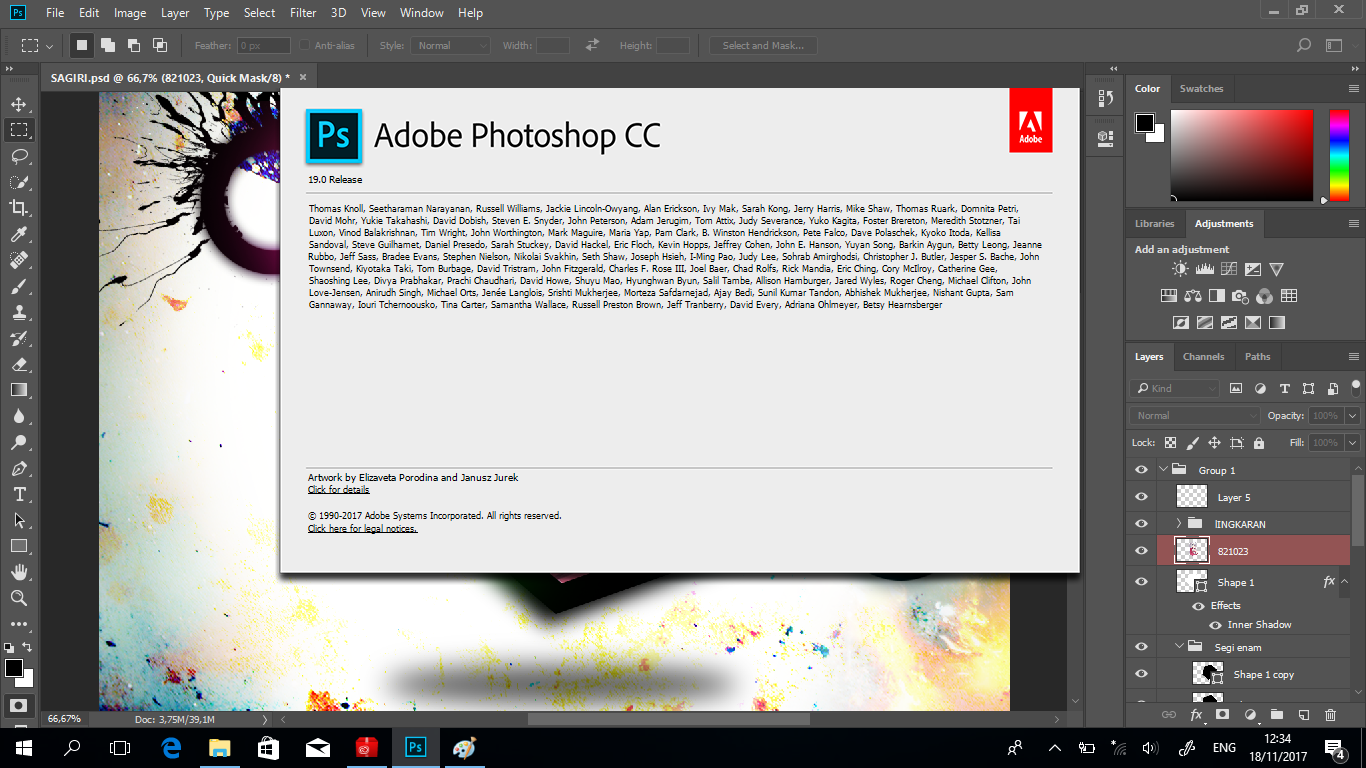Viewport: 1366px width, 768px height.
Task: Select the Blur tool
Action: click(x=18, y=416)
